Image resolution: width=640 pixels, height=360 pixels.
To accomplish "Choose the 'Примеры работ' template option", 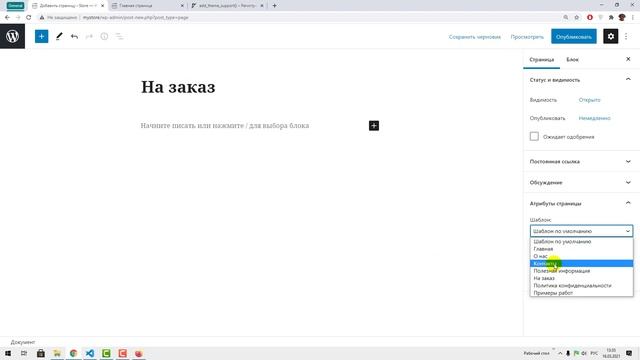I will click(582, 293).
